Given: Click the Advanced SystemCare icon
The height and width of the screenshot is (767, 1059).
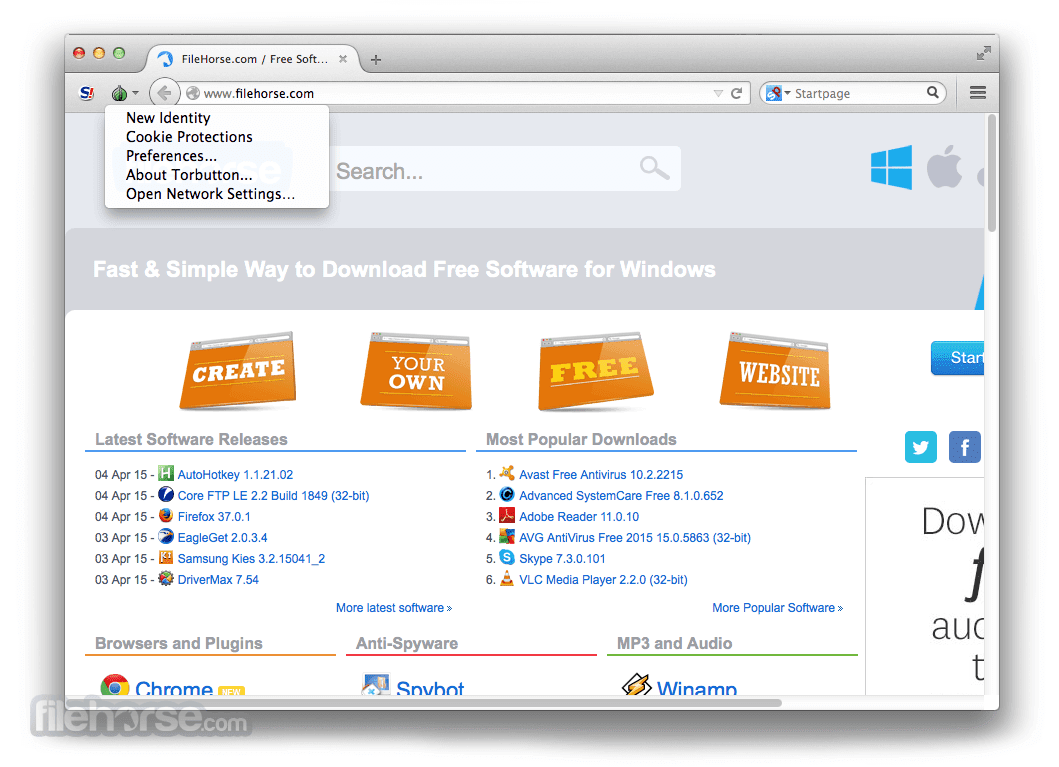Looking at the screenshot, I should click(x=507, y=494).
